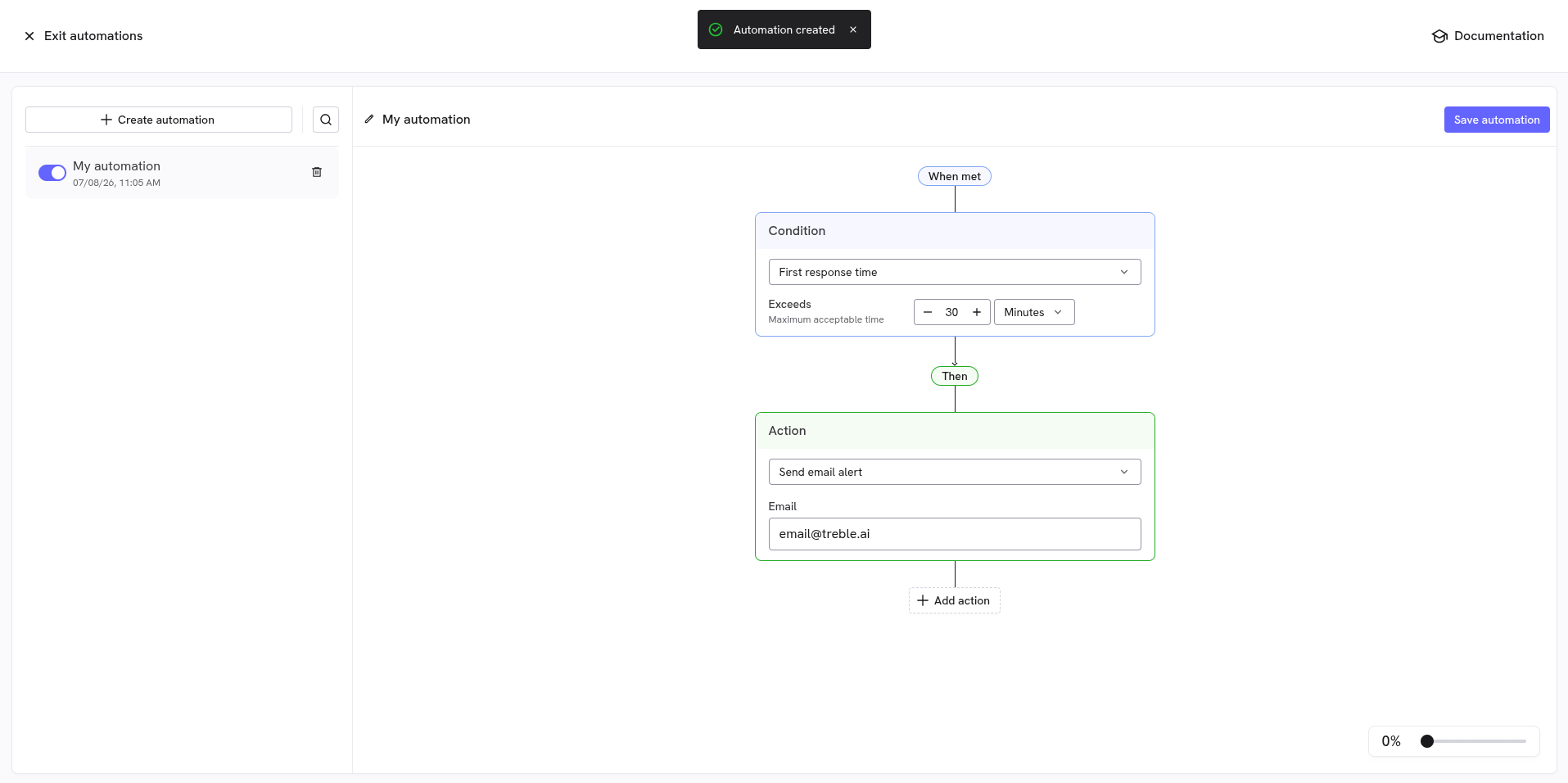Click Maximum acceptable time hint text
This screenshot has height=783, width=1568.
[x=826, y=319]
